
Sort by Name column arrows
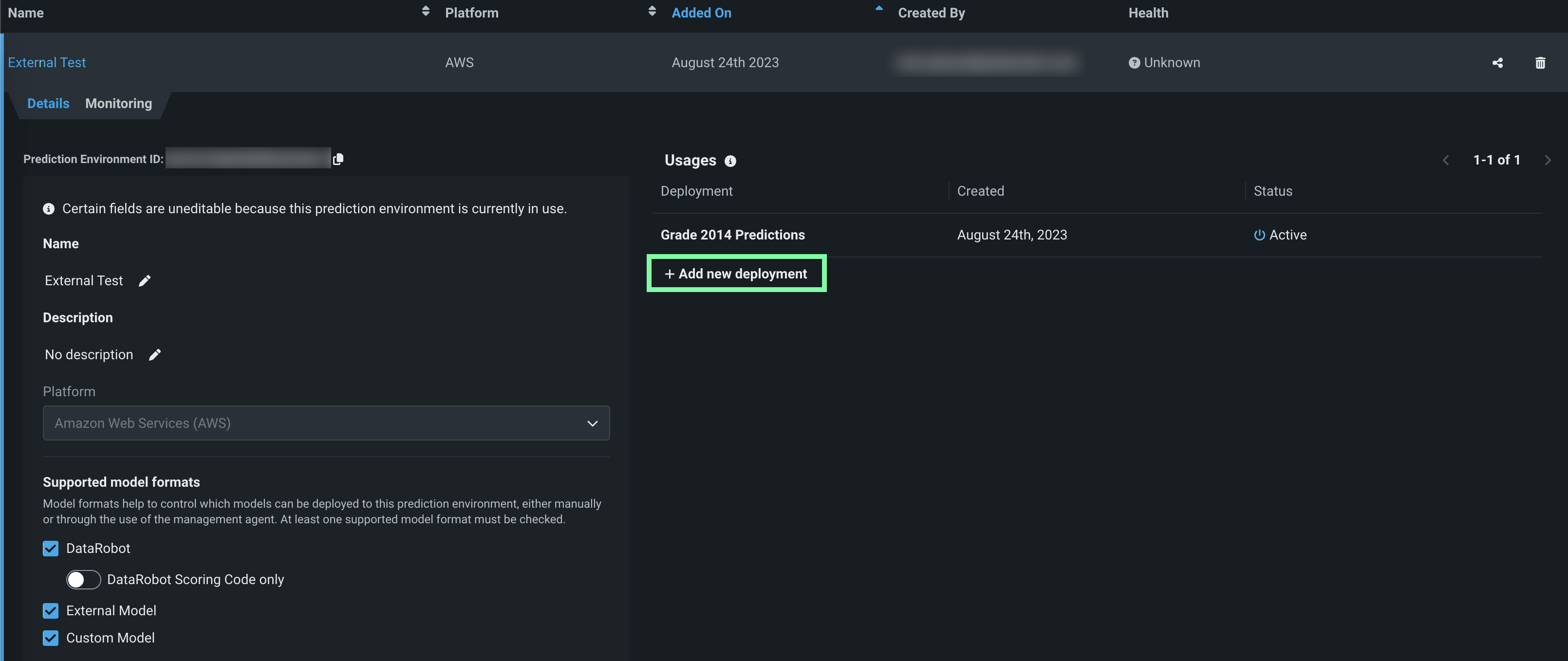(426, 11)
